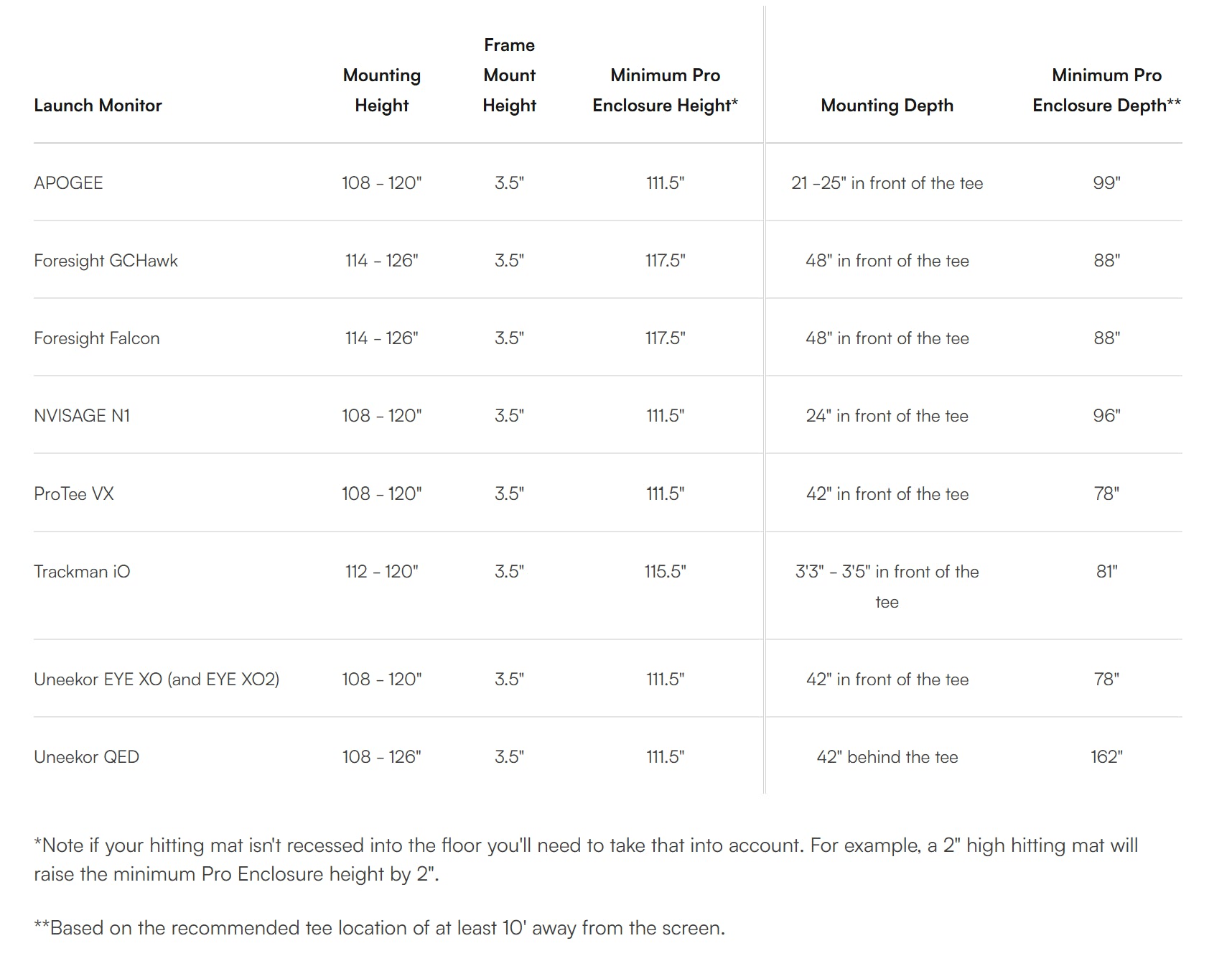Click the Mounting Height column header
This screenshot has height=974, width=1232.
382,91
